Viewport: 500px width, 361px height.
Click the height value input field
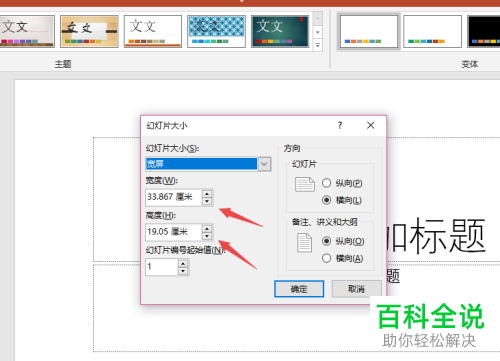coord(173,232)
